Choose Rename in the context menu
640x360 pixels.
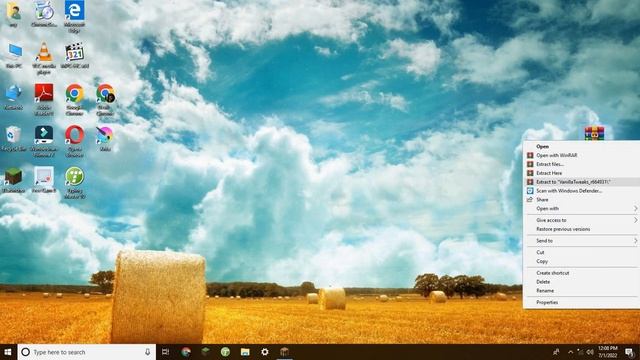coord(582,291)
